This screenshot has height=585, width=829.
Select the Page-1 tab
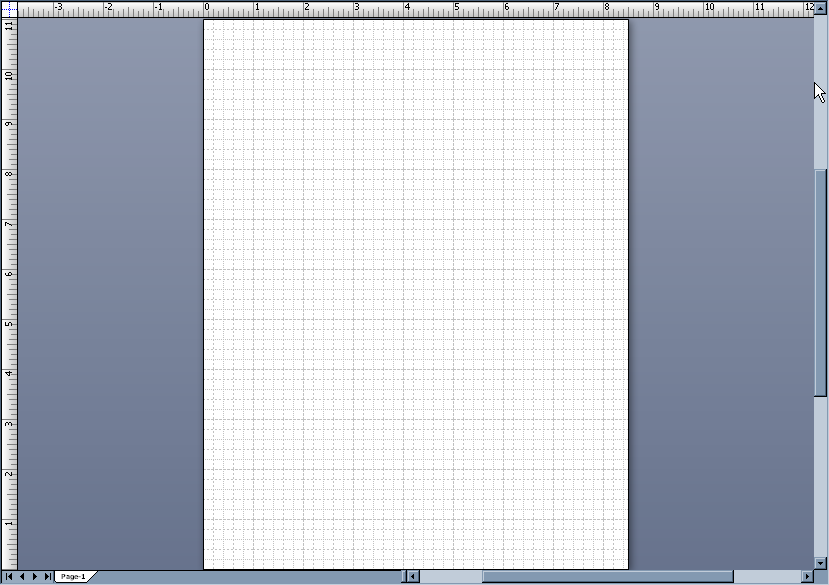pyautogui.click(x=73, y=577)
